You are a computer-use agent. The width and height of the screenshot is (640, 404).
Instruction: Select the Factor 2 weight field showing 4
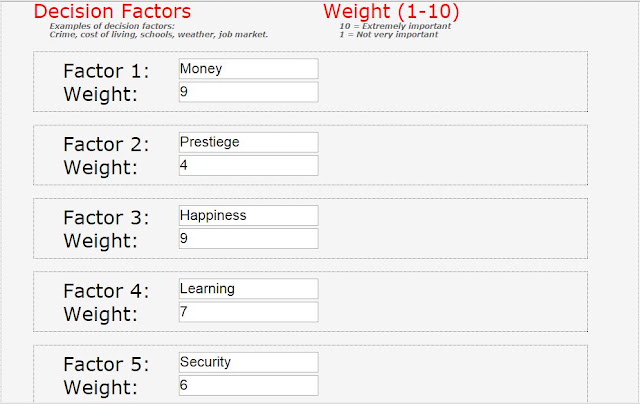[x=249, y=165]
